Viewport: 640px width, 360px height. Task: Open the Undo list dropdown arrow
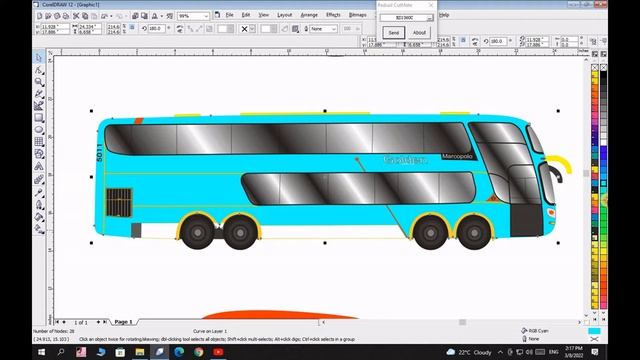click(x=111, y=16)
